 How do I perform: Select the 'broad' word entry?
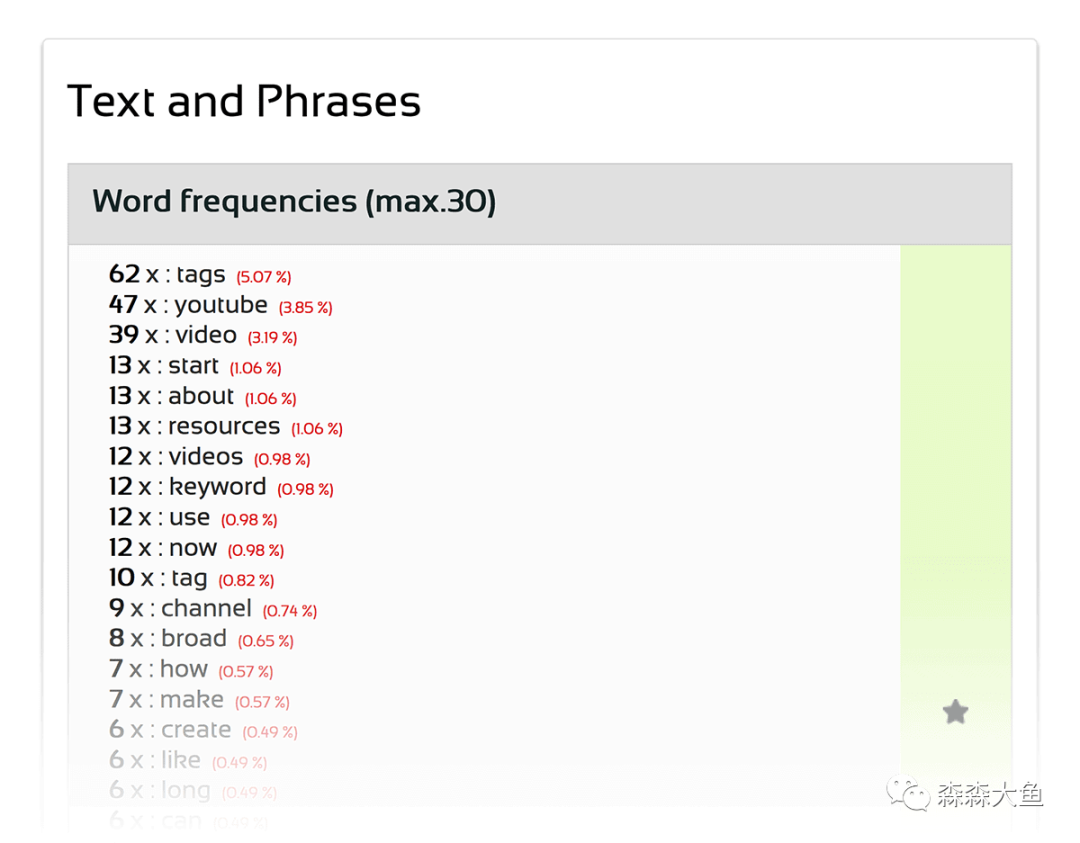193,638
